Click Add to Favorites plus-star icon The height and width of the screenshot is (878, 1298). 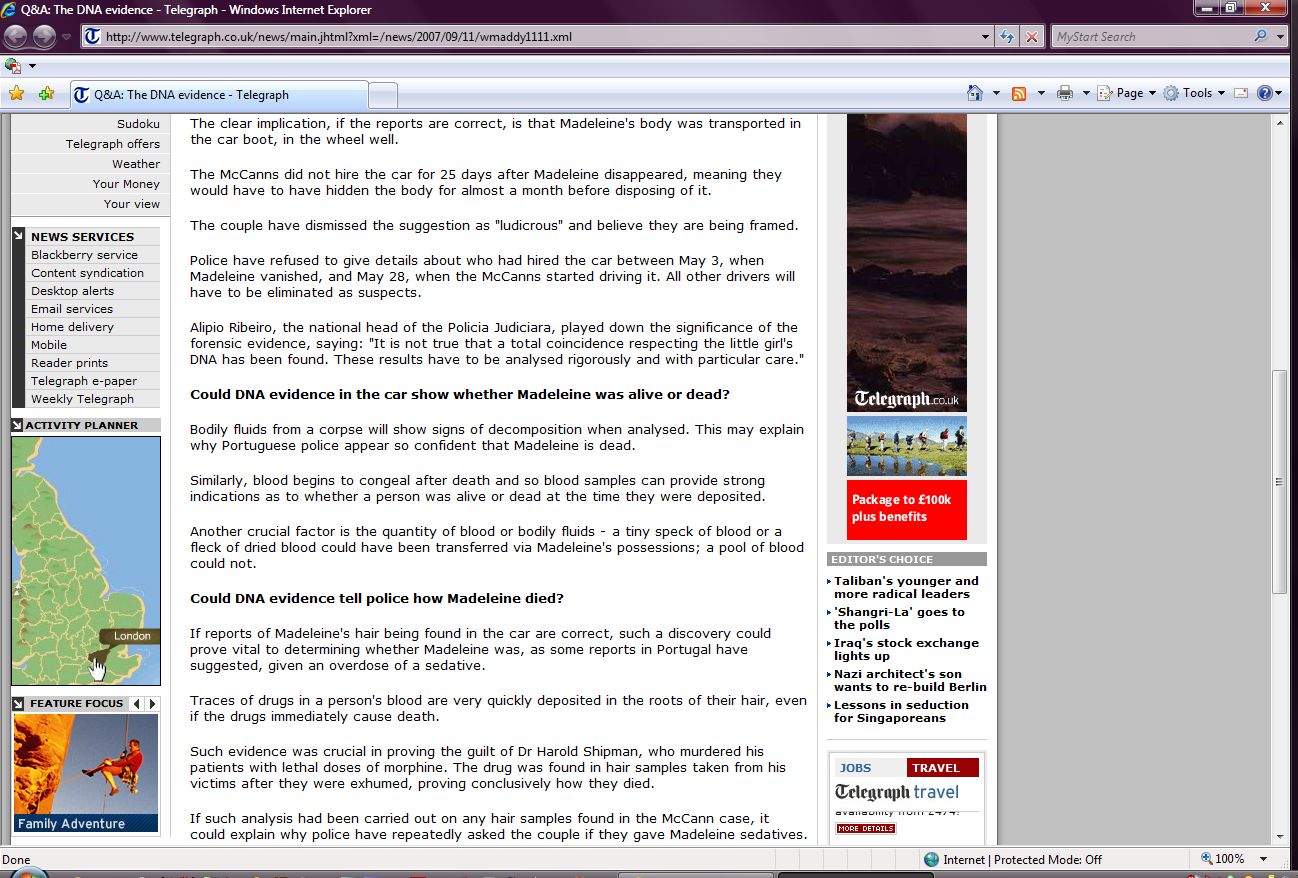tap(46, 94)
